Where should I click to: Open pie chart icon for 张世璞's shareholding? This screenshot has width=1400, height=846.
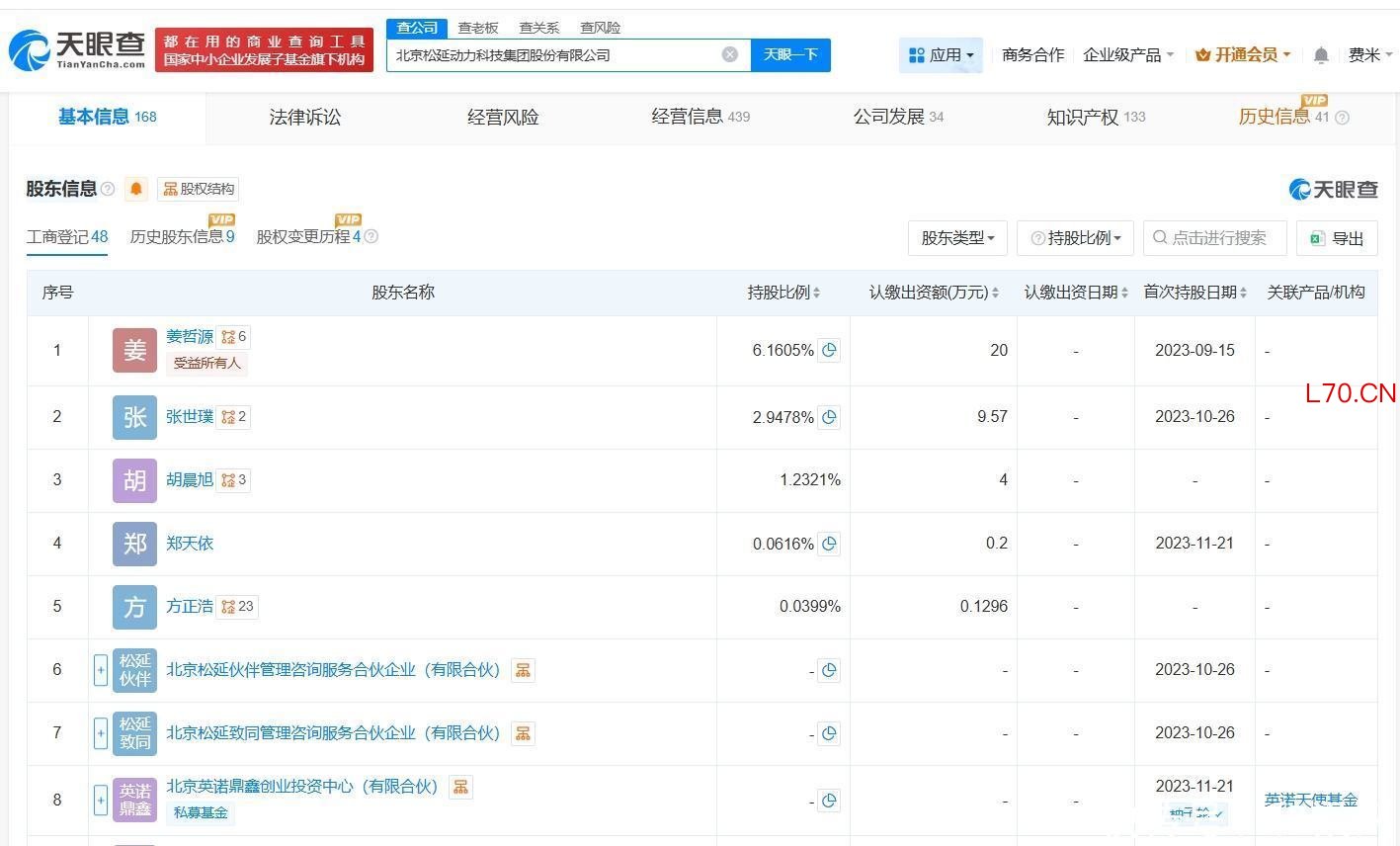tap(830, 417)
